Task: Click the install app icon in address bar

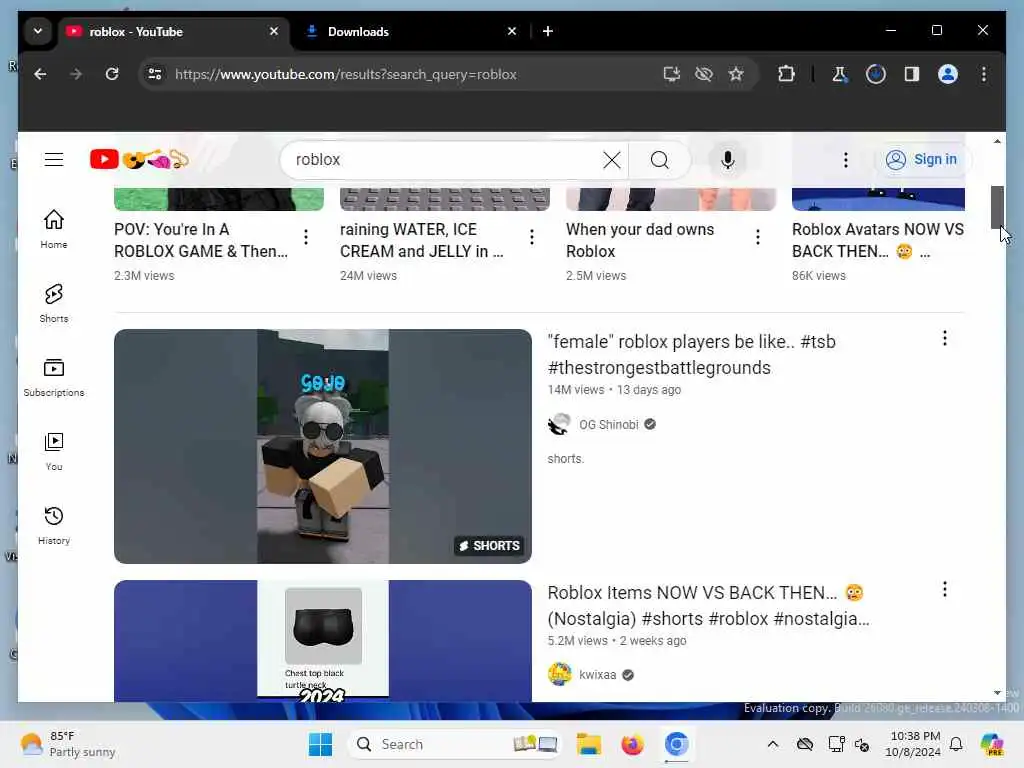Action: (x=671, y=74)
